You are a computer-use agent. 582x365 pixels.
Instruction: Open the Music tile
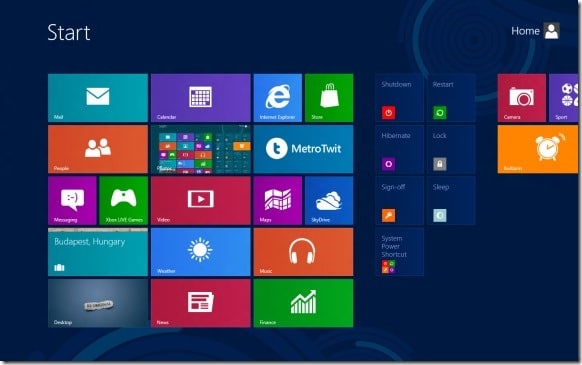coord(303,252)
